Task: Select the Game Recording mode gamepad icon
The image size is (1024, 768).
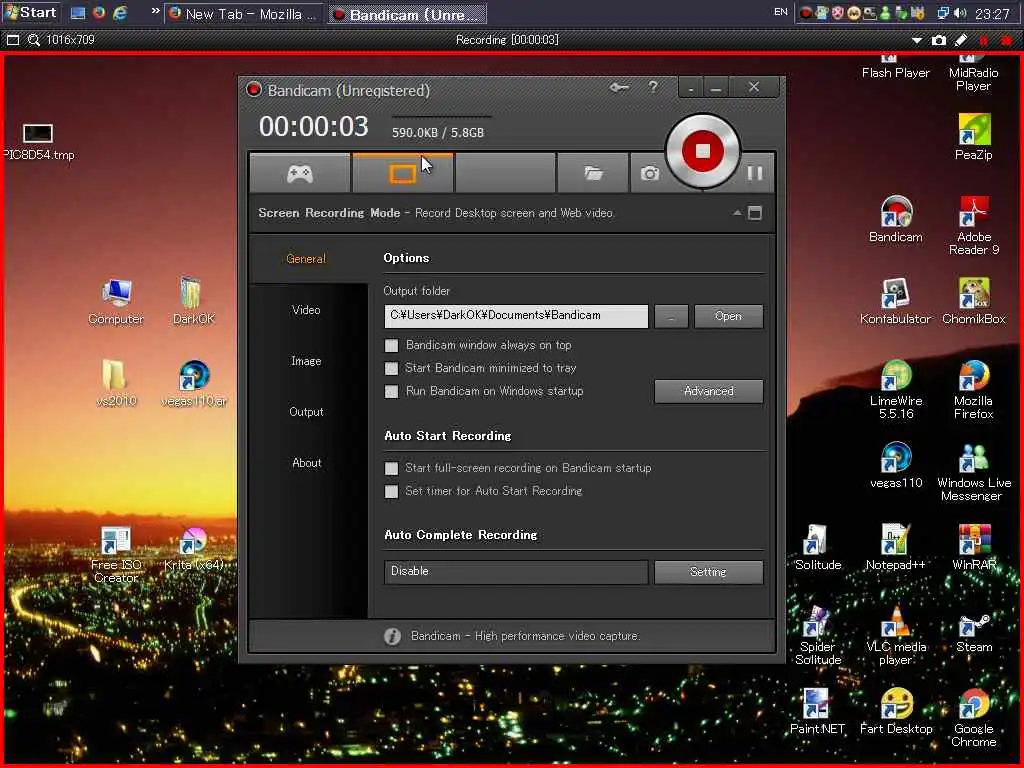Action: click(300, 174)
